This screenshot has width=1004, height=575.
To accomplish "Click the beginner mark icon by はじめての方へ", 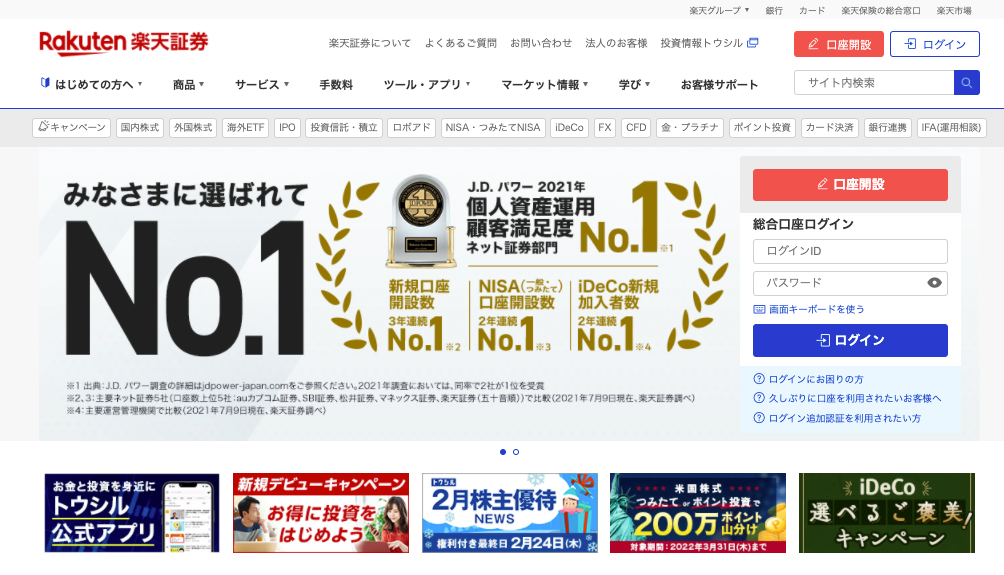I will click(45, 83).
